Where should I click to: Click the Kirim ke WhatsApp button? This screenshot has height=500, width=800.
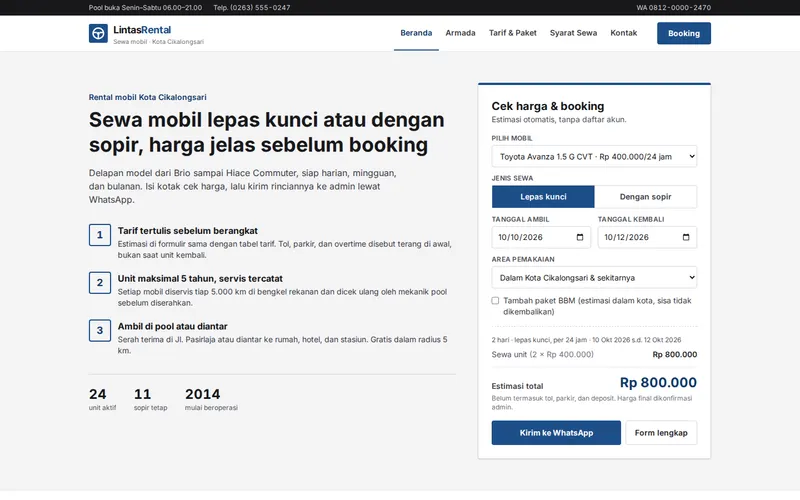point(556,433)
